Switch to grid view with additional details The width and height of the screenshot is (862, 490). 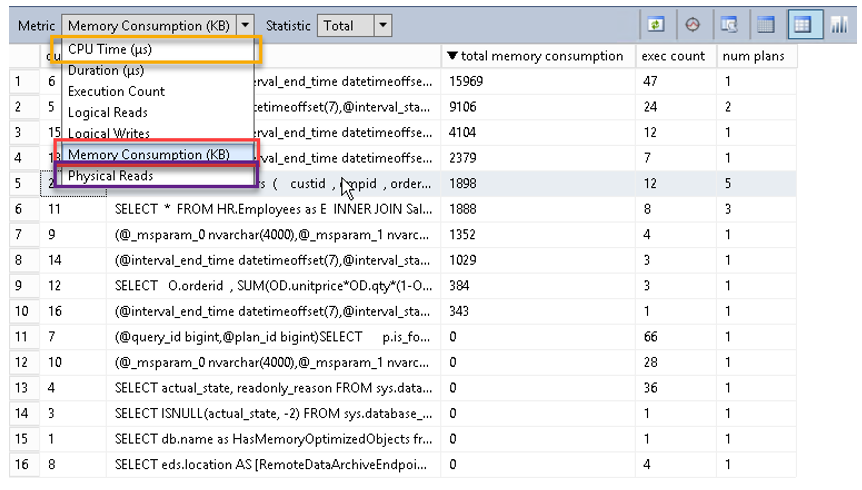tap(765, 26)
